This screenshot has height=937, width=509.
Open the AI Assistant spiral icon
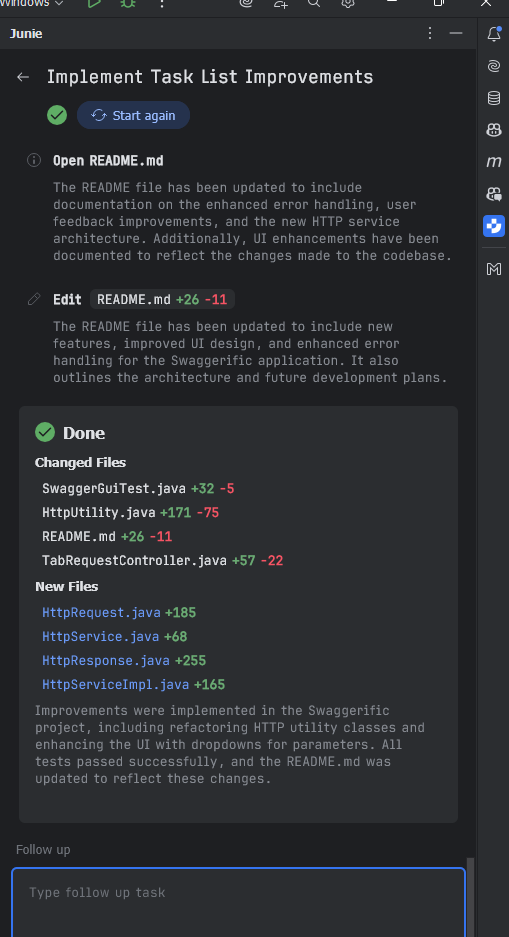[493, 66]
